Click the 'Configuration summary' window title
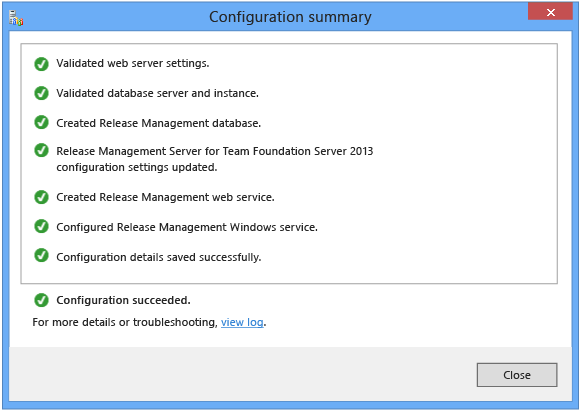Image resolution: width=579 pixels, height=410 pixels. coord(290,17)
